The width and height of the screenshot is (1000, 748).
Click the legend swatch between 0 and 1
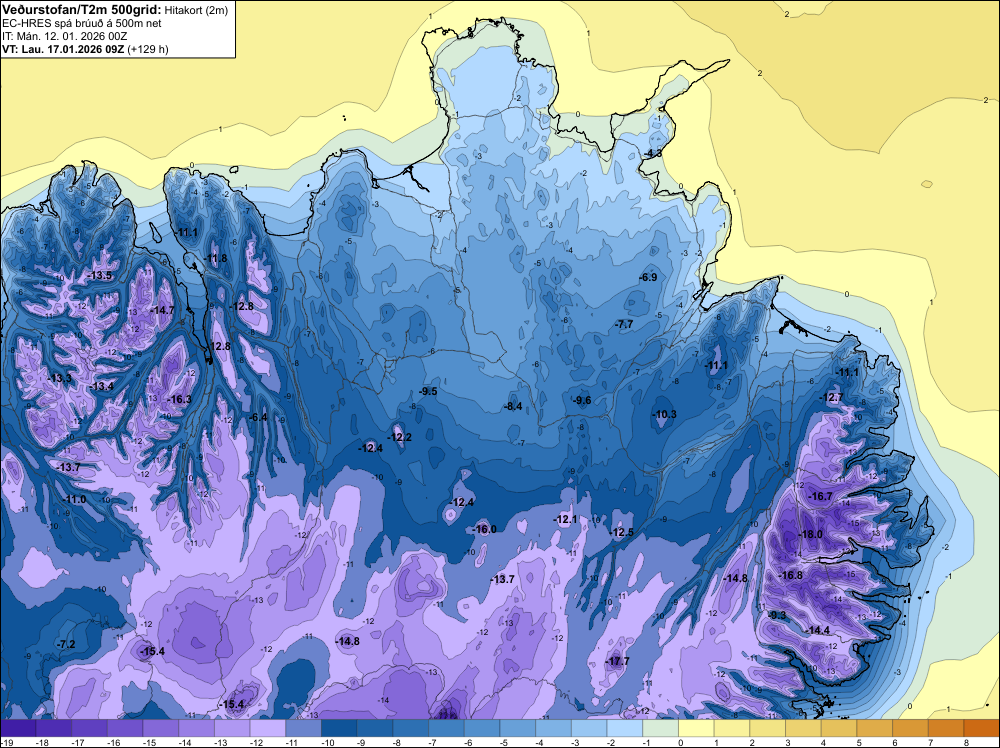click(696, 728)
